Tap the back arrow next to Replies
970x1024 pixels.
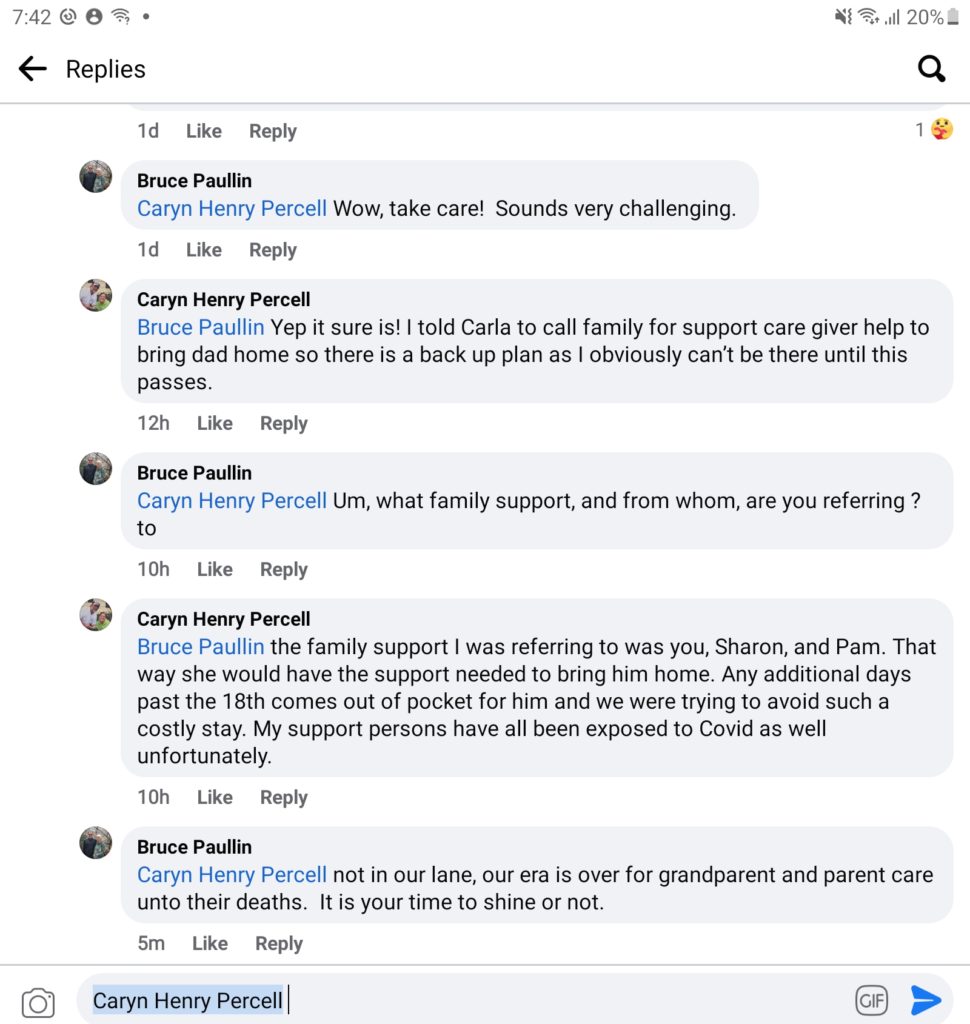tap(33, 69)
